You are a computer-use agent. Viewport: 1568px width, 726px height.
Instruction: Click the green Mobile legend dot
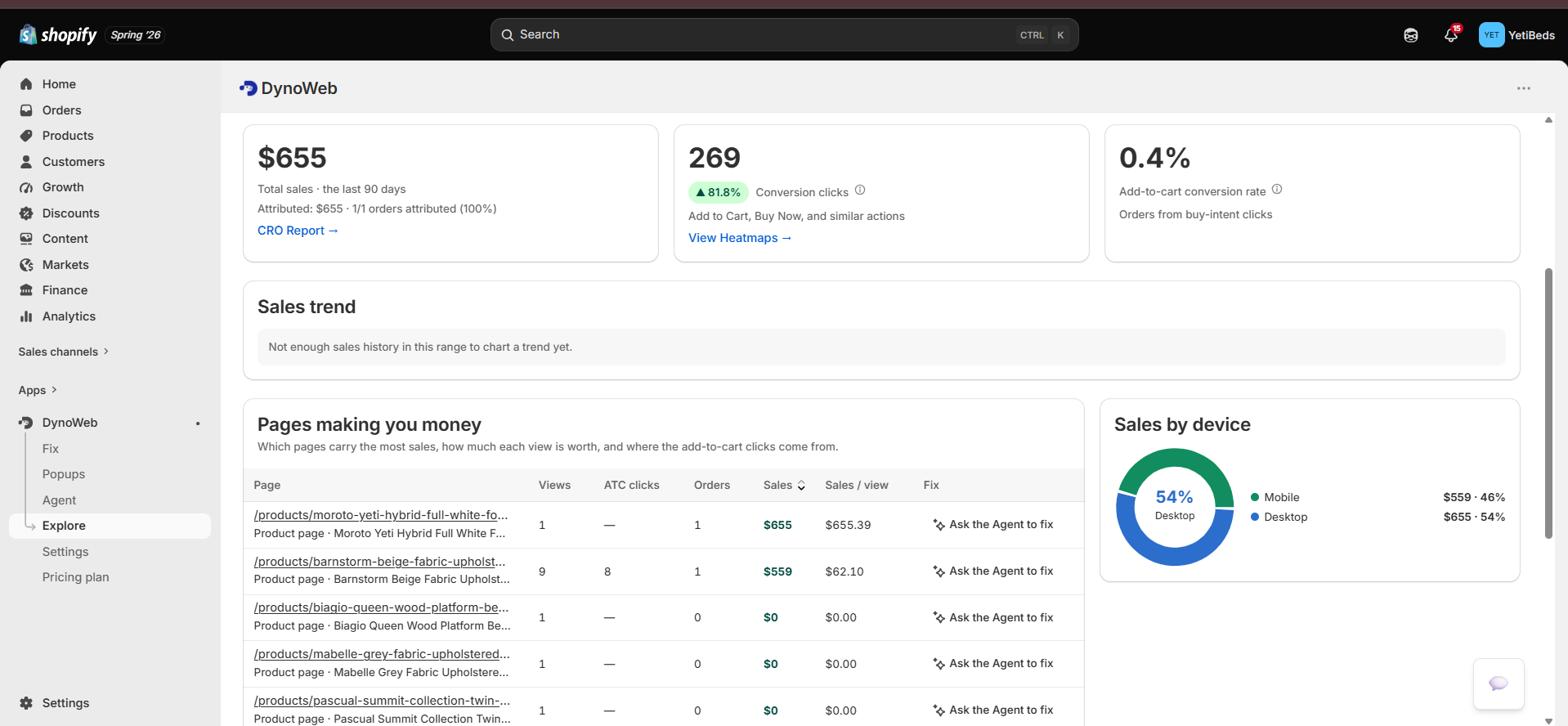(x=1255, y=497)
